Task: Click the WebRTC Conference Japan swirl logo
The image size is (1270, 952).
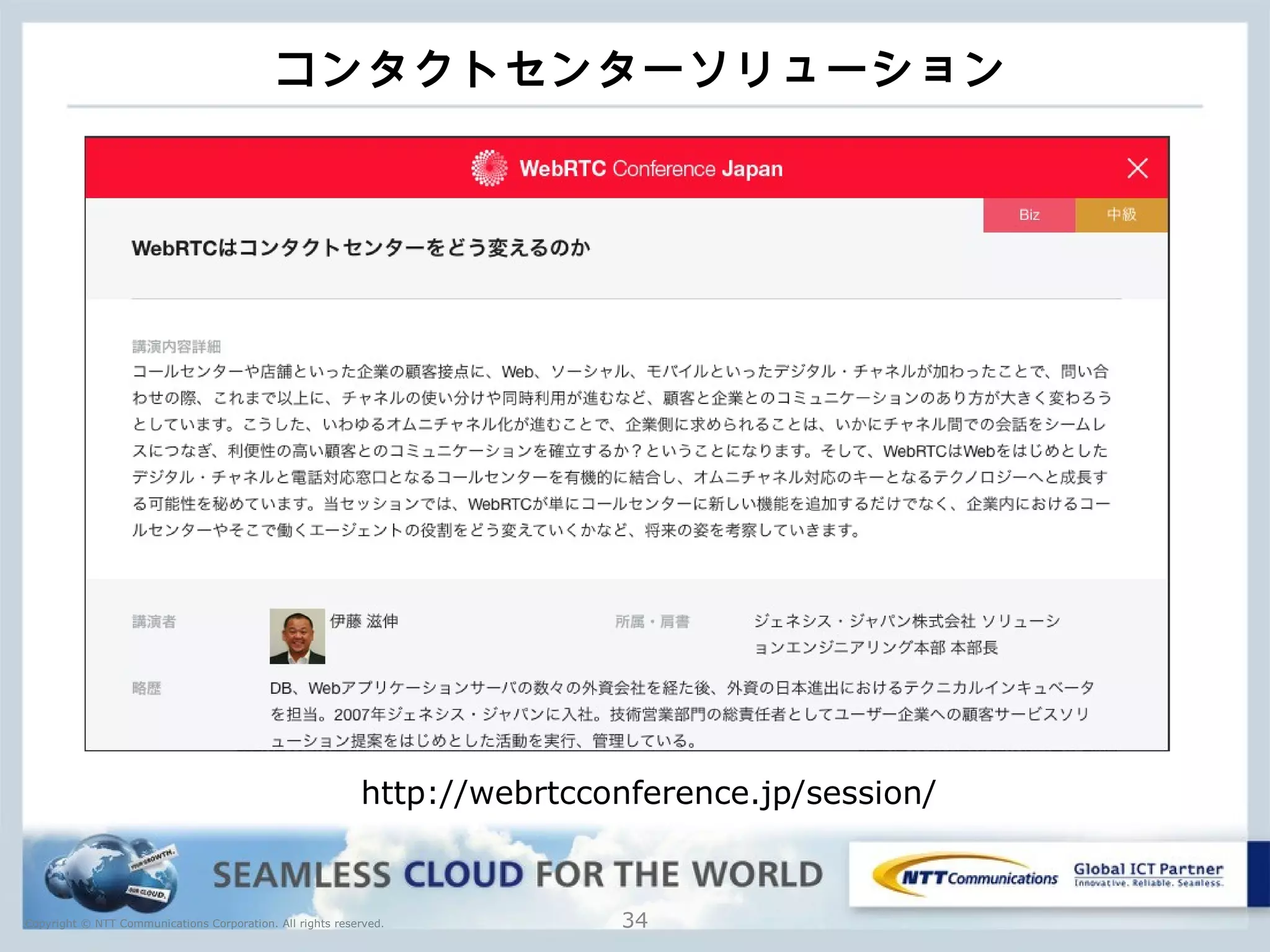Action: pyautogui.click(x=489, y=168)
